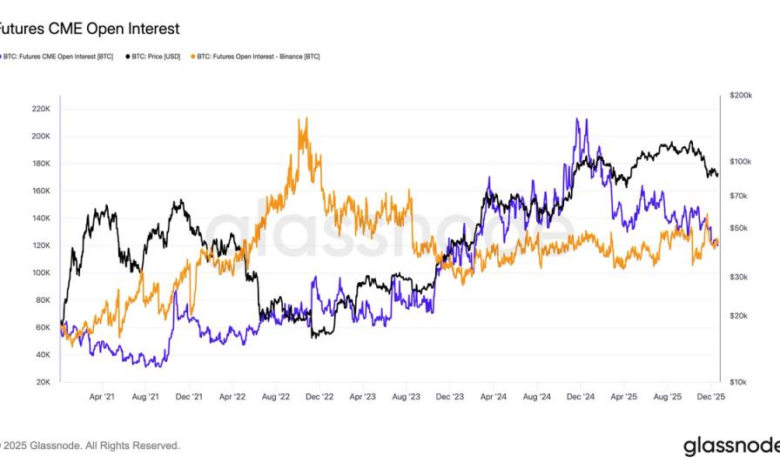Click the 120k open interest axis label
Viewport: 780px width, 470px height.
(x=41, y=245)
